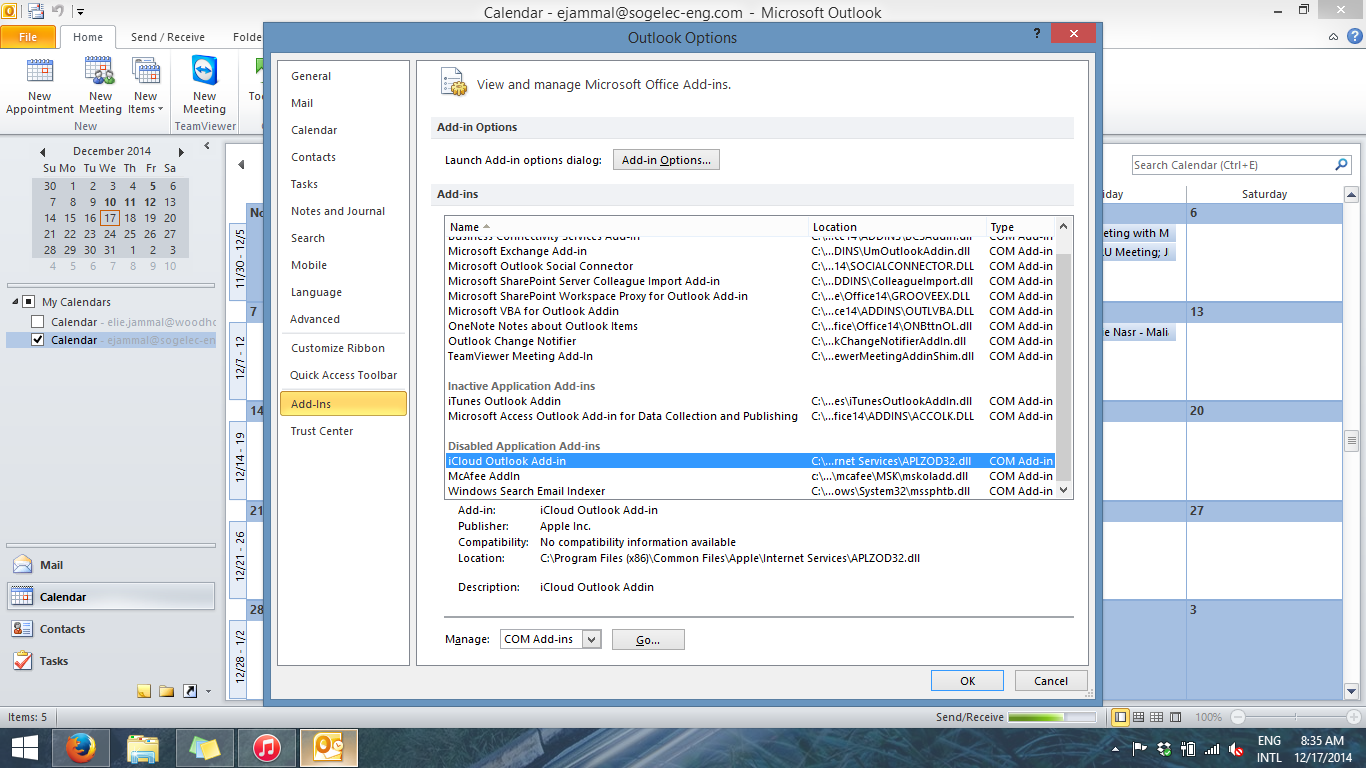1366x768 pixels.
Task: Toggle the My Calendars group checkbox
Action: [x=28, y=302]
